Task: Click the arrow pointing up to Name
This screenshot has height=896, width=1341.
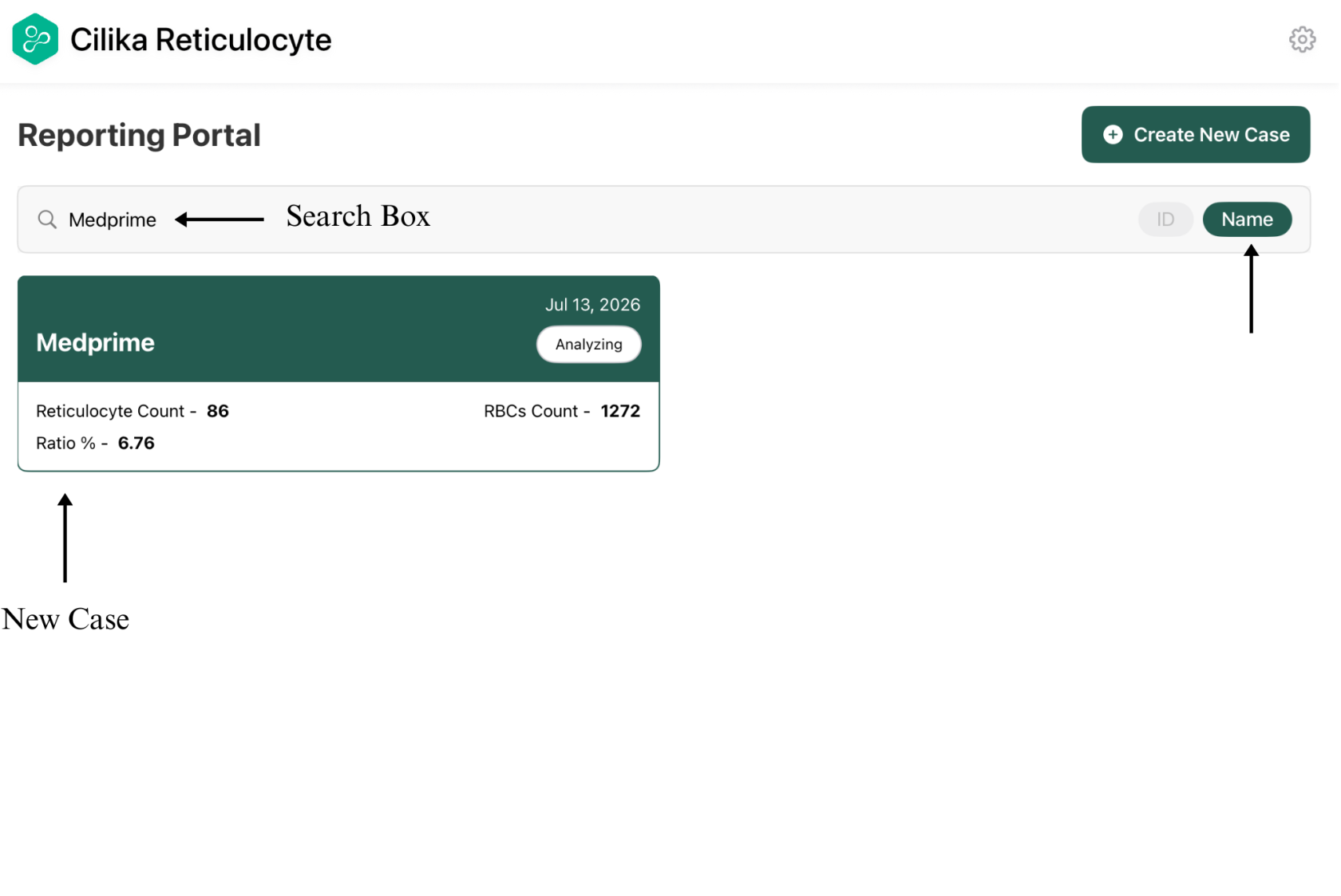Action: click(1251, 289)
